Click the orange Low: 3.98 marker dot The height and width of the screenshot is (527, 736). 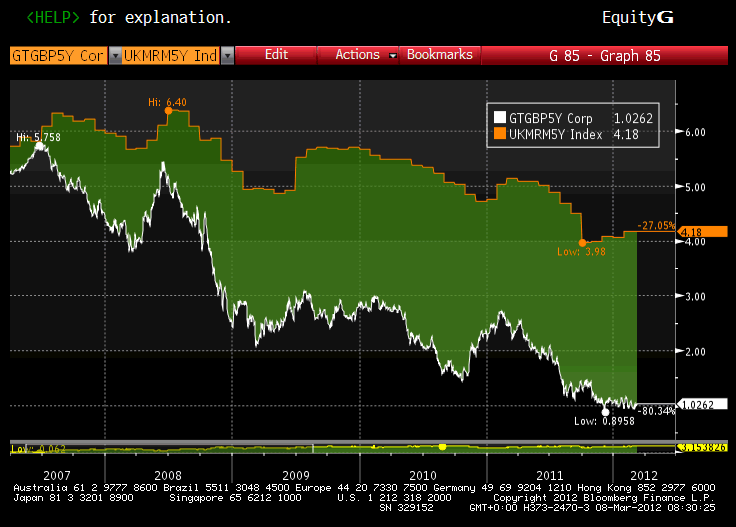point(582,242)
